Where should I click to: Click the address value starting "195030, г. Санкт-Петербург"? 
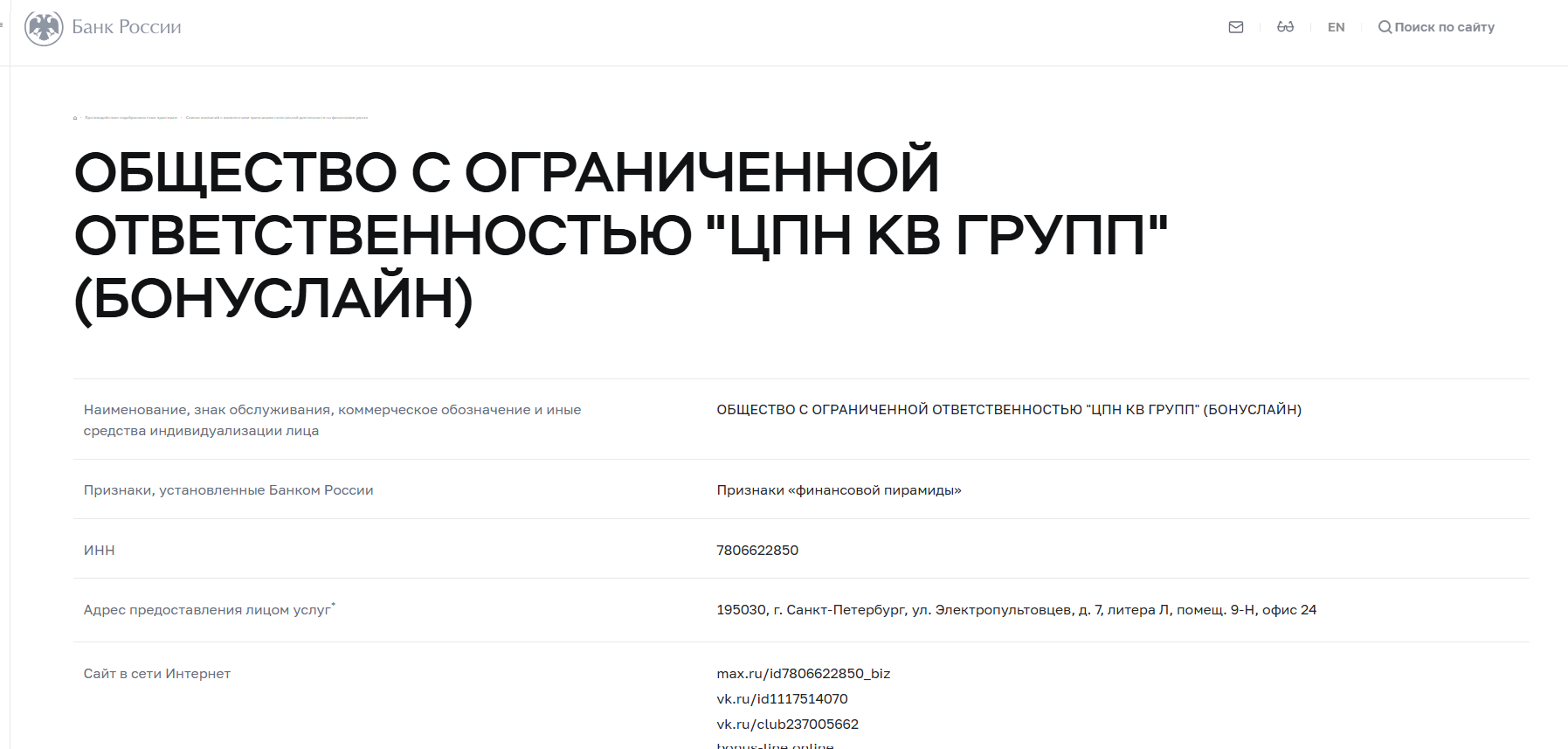tap(1016, 609)
